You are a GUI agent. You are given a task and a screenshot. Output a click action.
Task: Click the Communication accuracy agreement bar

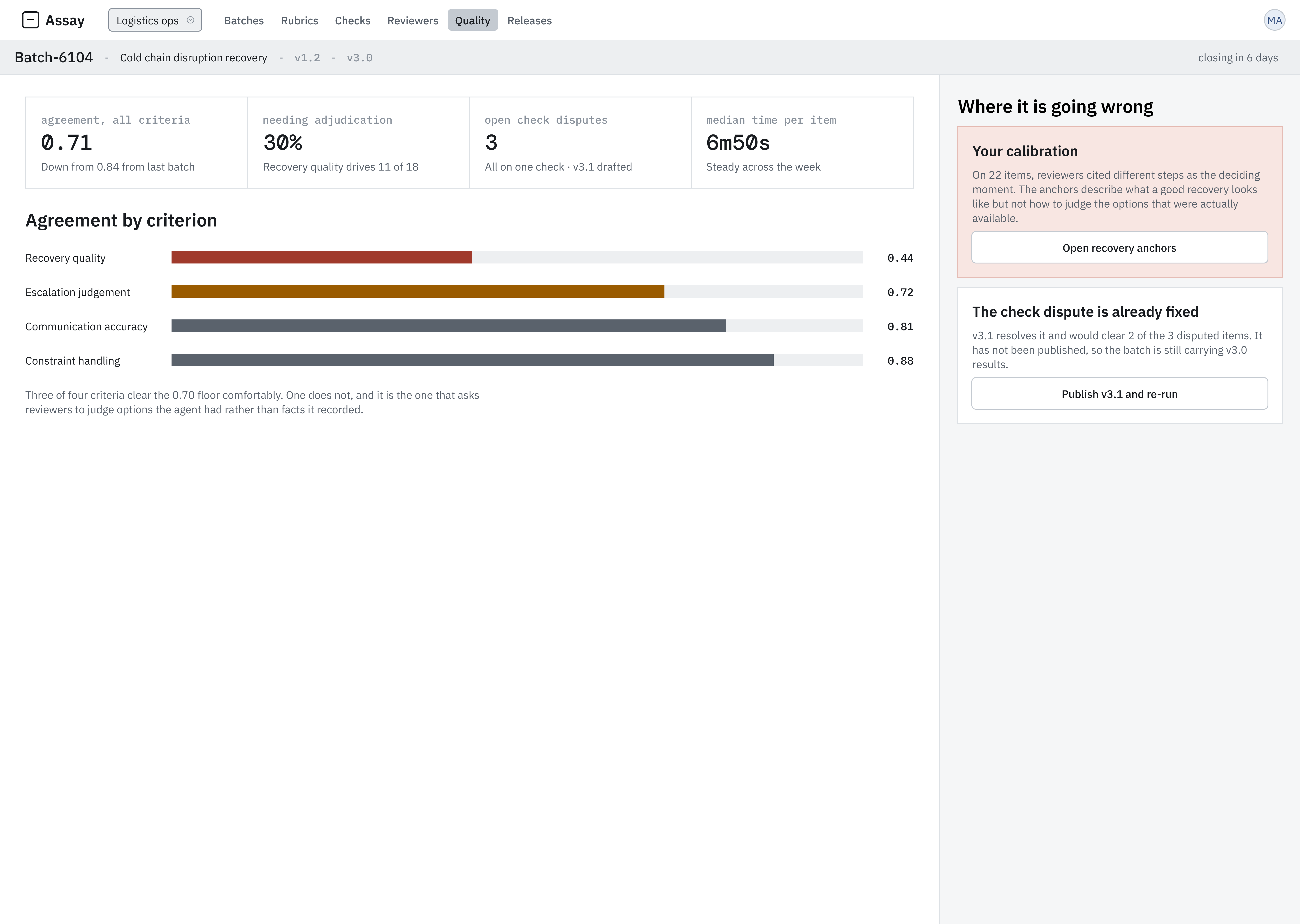(x=517, y=326)
